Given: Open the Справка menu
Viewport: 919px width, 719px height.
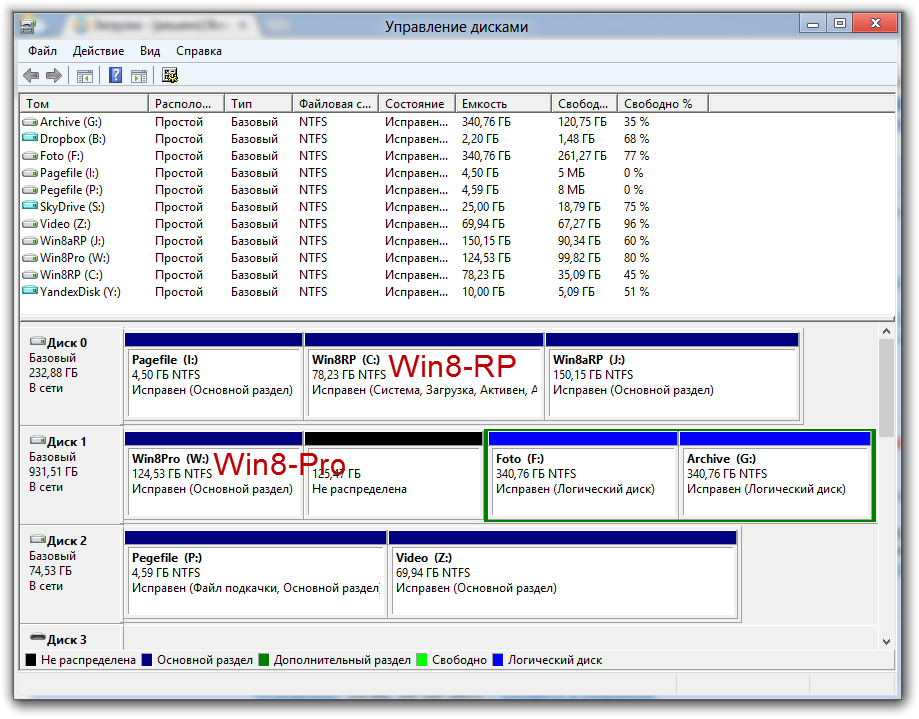Looking at the screenshot, I should (199, 51).
